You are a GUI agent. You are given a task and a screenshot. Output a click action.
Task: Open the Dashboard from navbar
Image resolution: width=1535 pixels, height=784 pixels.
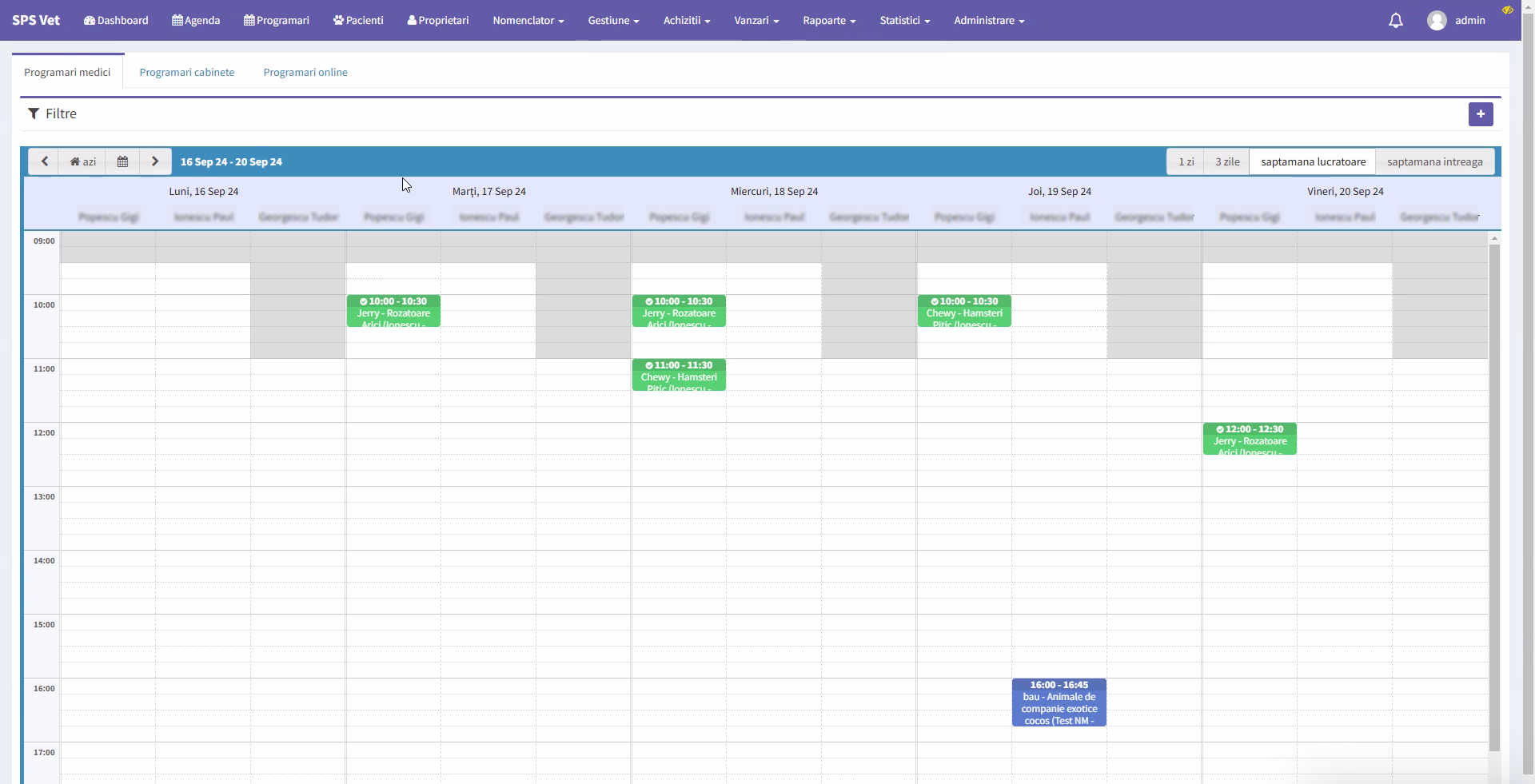pos(116,21)
